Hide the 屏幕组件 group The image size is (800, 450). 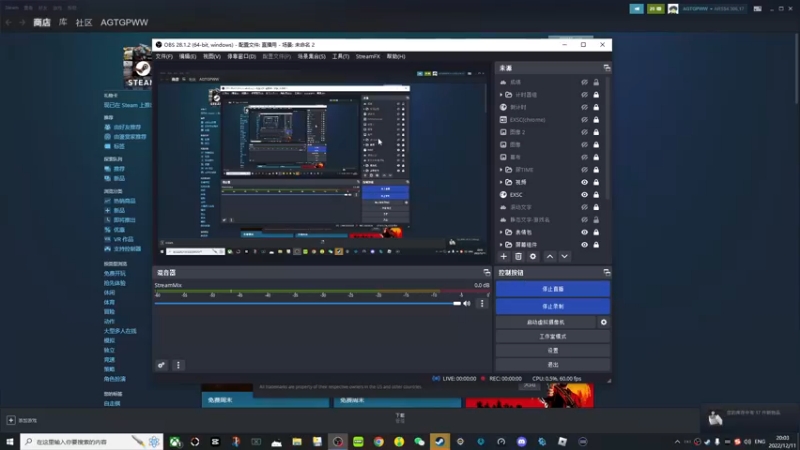pos(584,245)
